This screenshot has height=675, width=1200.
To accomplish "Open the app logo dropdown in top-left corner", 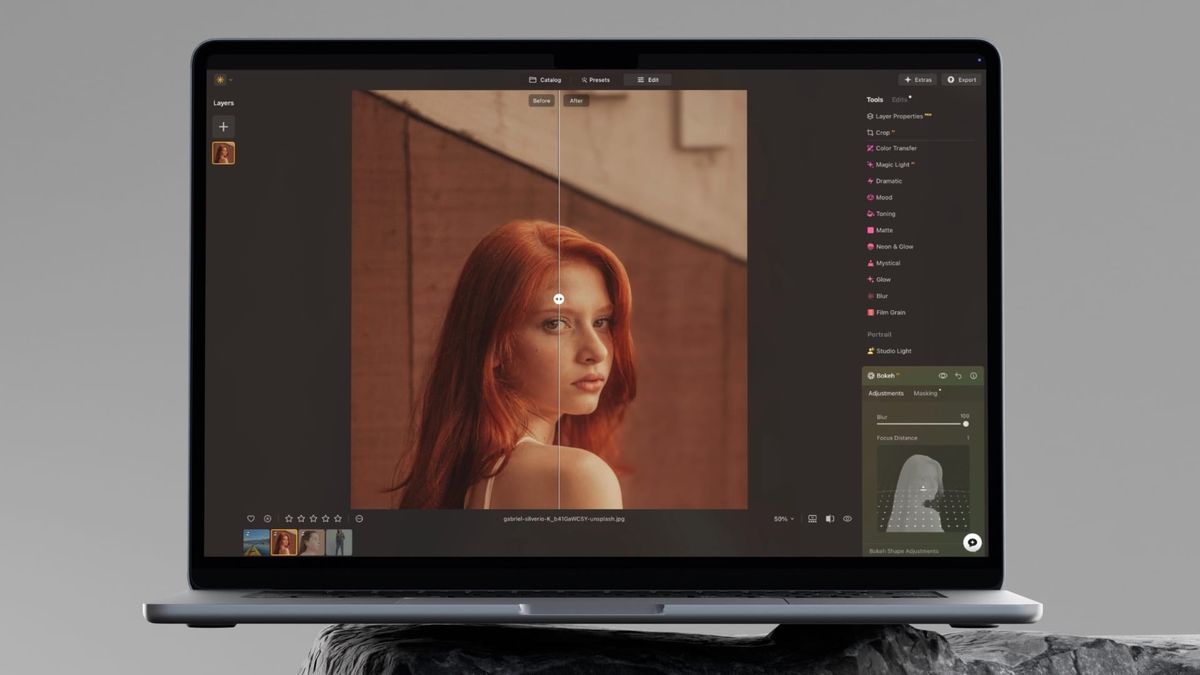I will [219, 79].
